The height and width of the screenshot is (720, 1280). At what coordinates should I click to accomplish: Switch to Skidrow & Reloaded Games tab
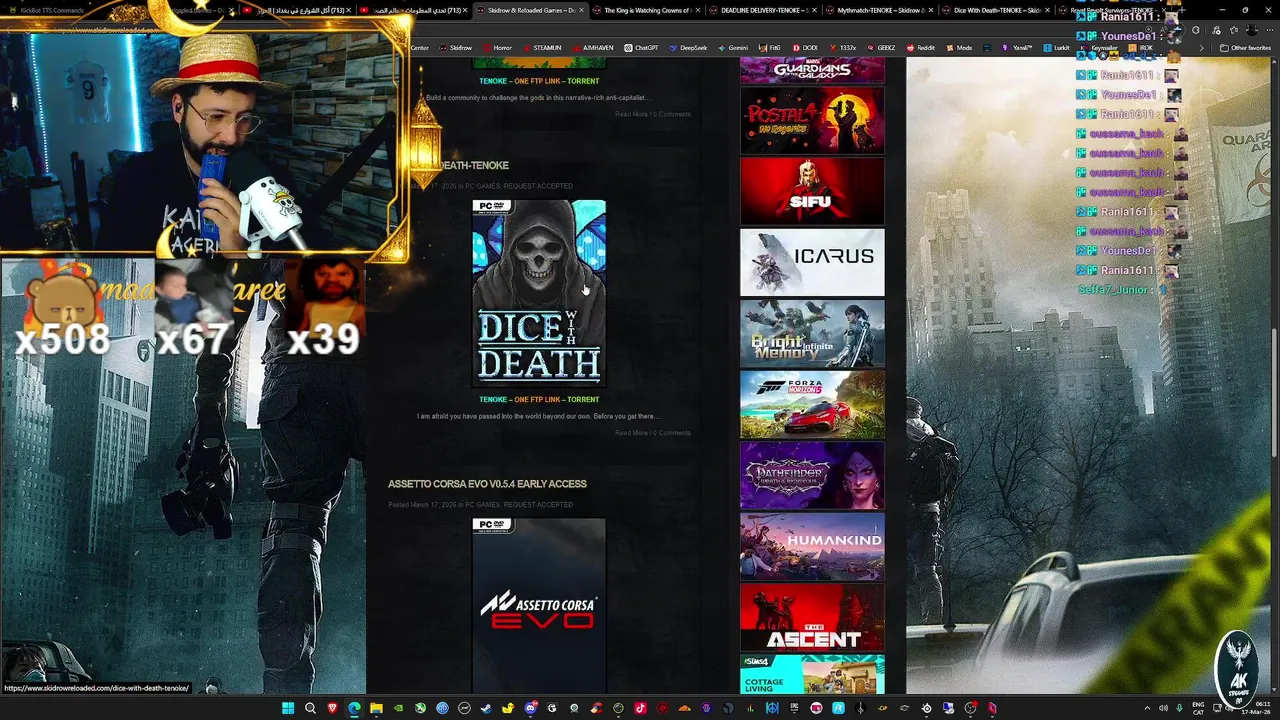[x=530, y=10]
